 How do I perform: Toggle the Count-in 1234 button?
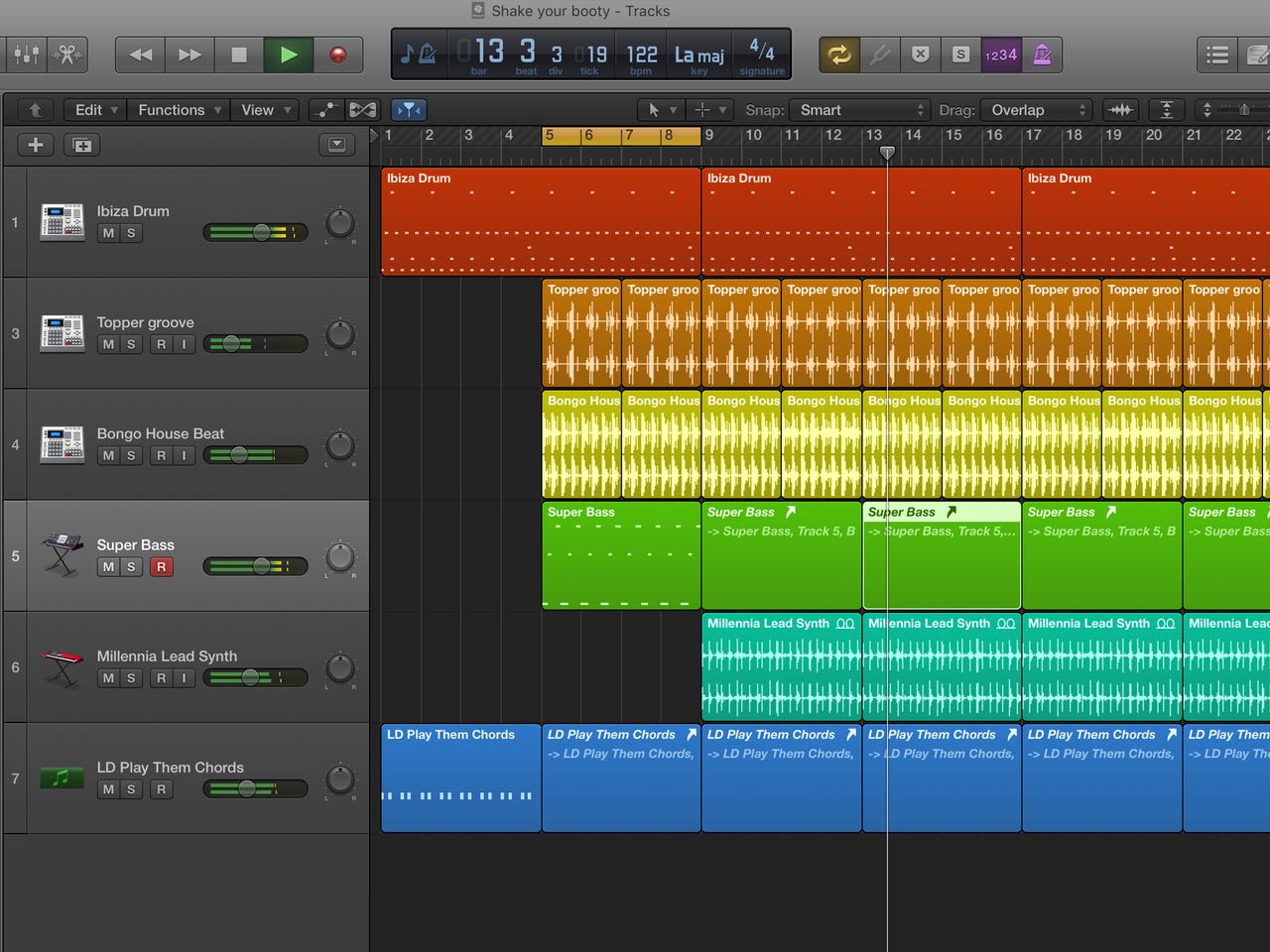point(1000,55)
